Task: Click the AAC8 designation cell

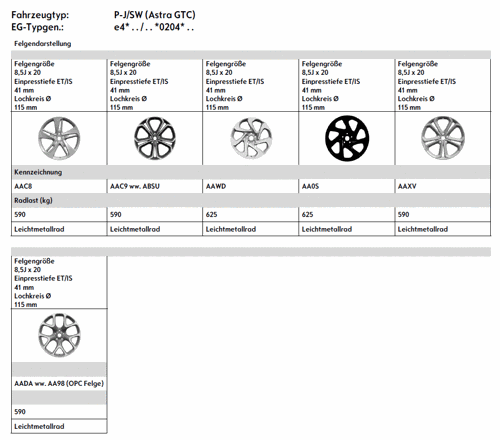Action: tap(59, 186)
